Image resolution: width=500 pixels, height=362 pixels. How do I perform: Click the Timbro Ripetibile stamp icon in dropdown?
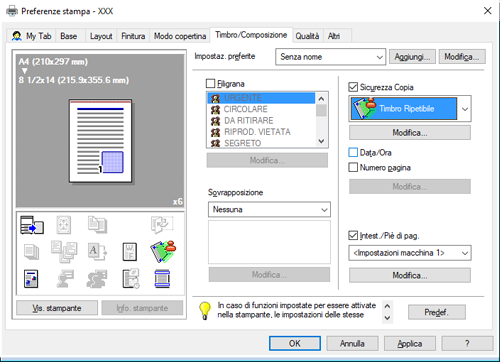click(364, 109)
